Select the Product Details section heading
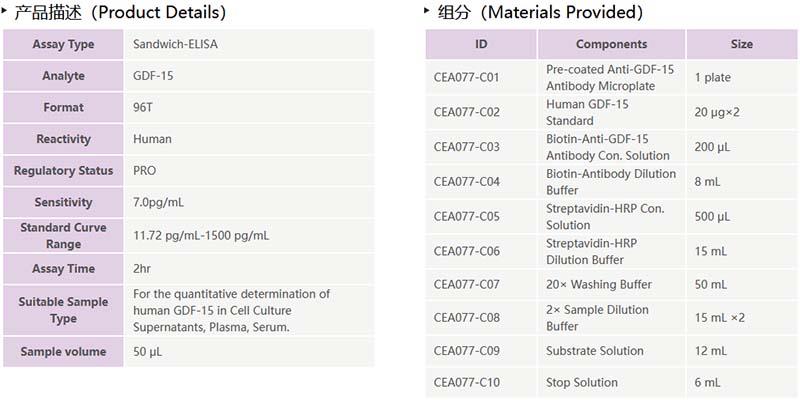Image resolution: width=800 pixels, height=400 pixels. 120,13
